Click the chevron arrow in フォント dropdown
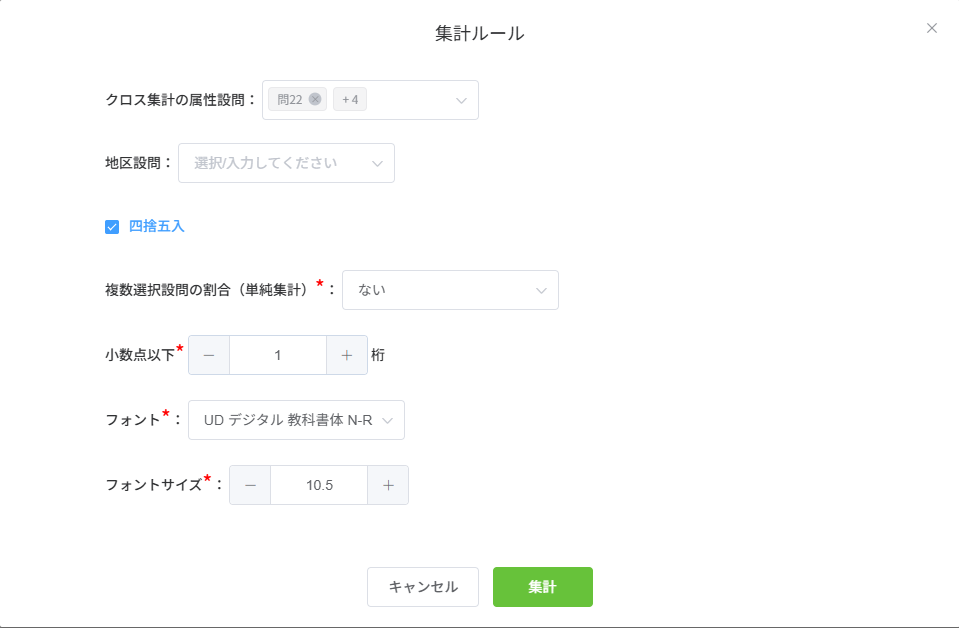This screenshot has height=628, width=959. point(388,420)
